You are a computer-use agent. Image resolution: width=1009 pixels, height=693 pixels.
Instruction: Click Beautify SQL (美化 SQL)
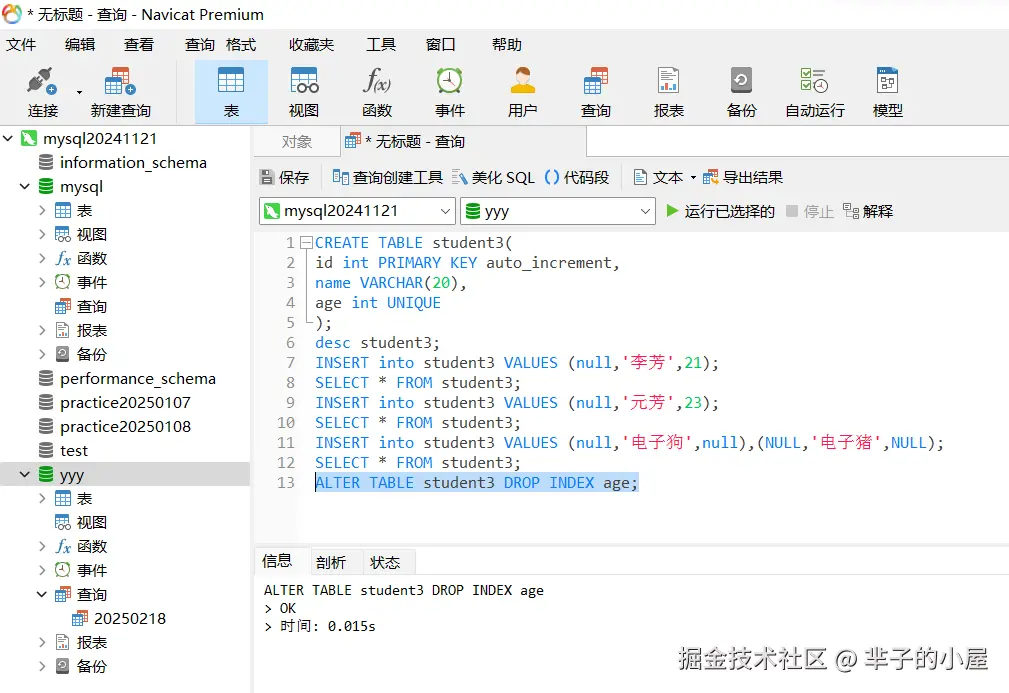pyautogui.click(x=494, y=177)
